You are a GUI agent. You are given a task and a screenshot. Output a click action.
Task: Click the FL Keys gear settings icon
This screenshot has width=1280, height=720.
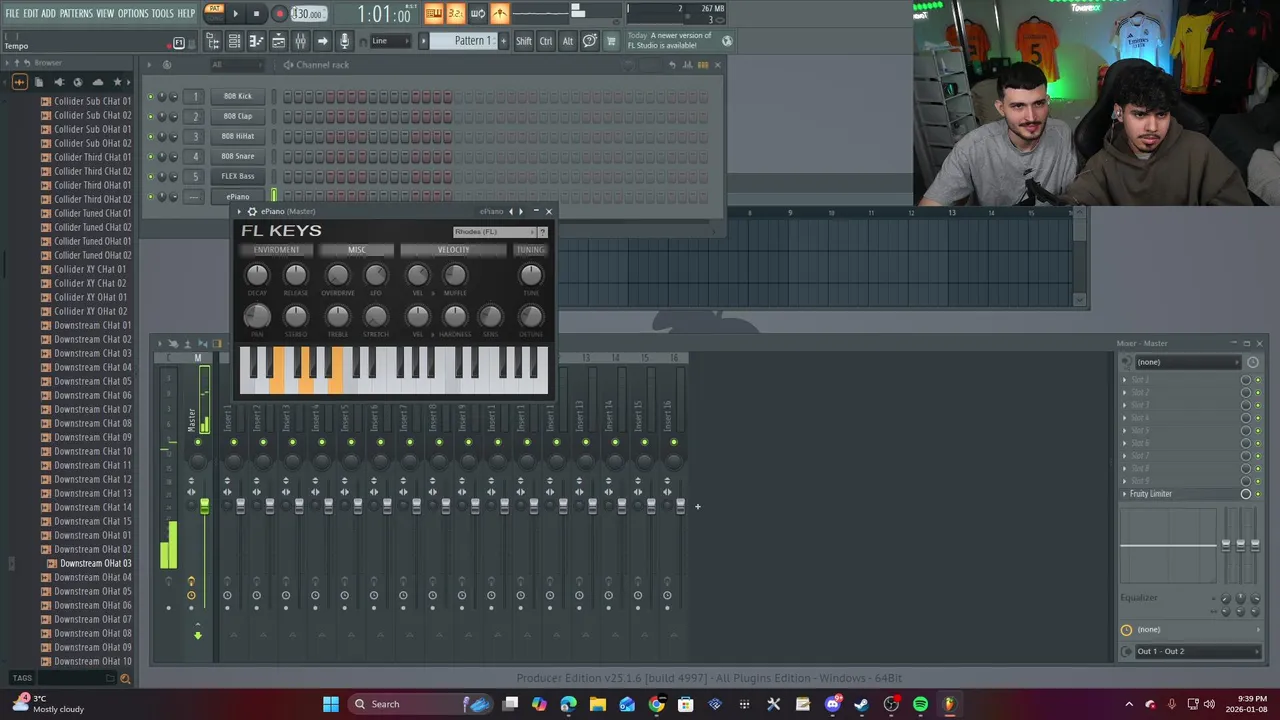click(252, 212)
